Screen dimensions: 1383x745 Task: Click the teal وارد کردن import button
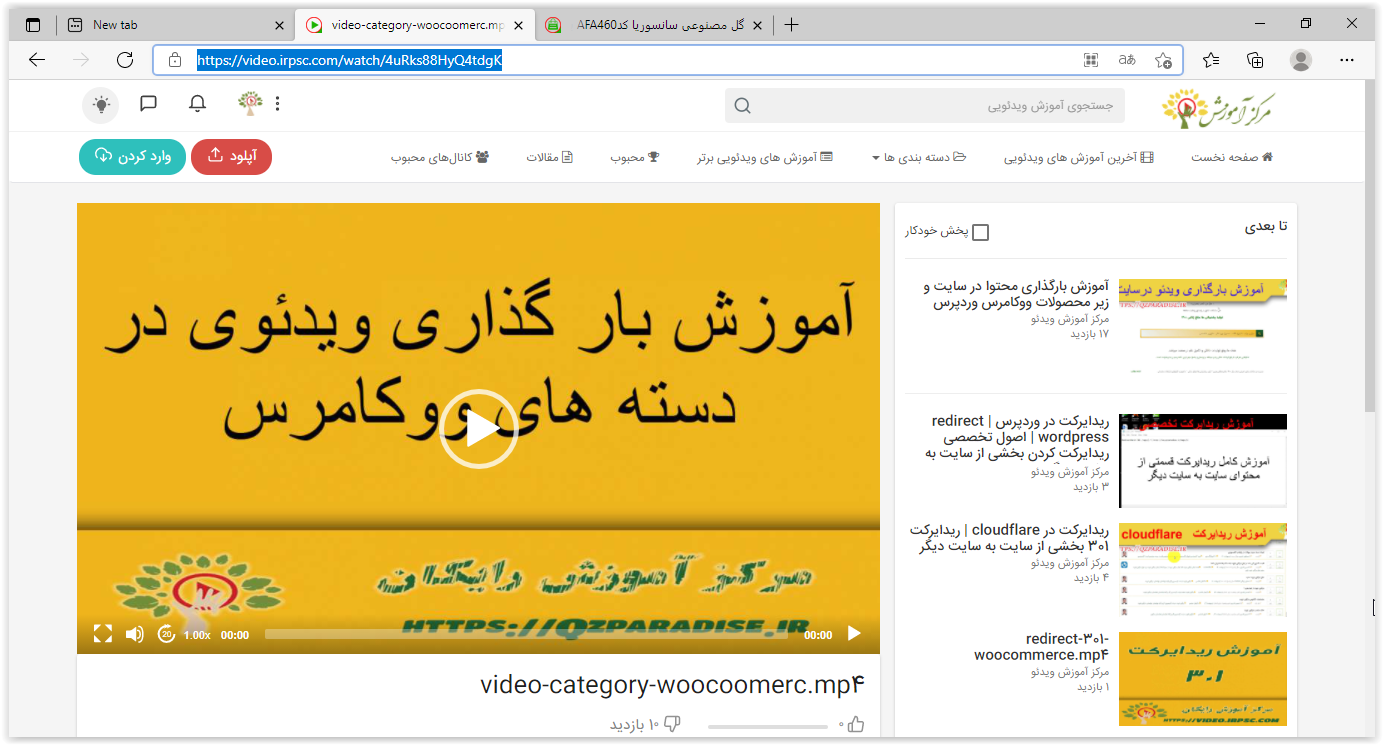[x=132, y=156]
